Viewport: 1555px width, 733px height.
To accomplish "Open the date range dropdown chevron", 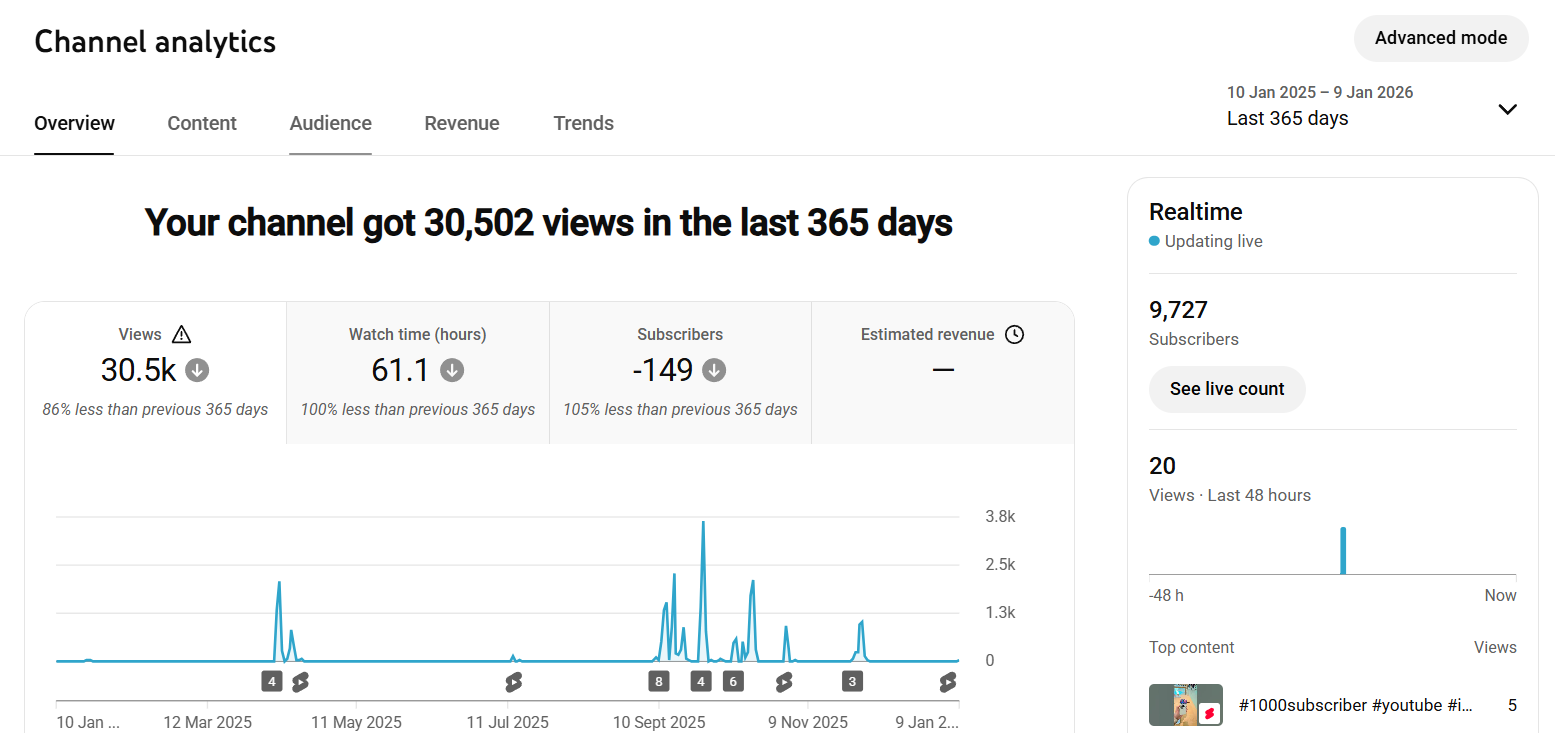I will 1507,109.
